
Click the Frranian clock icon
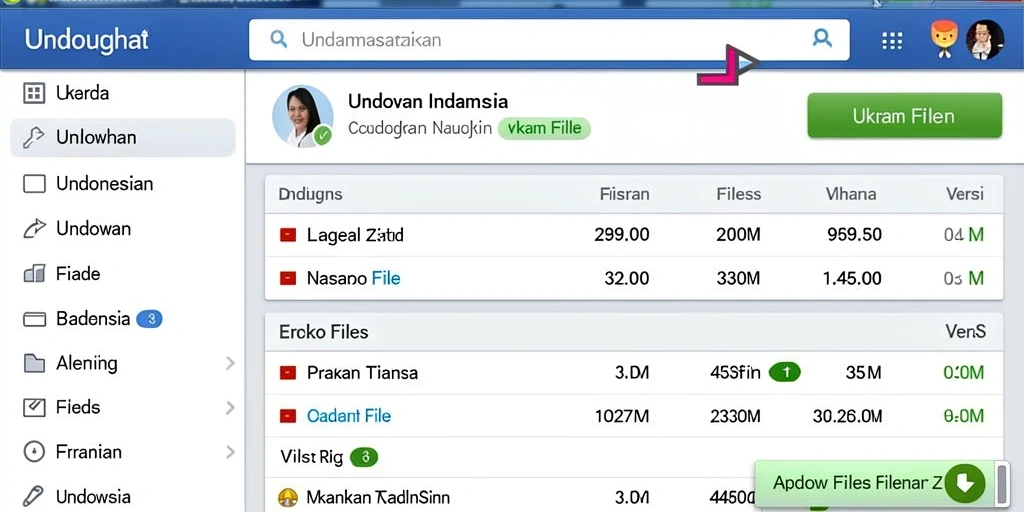pyautogui.click(x=34, y=452)
